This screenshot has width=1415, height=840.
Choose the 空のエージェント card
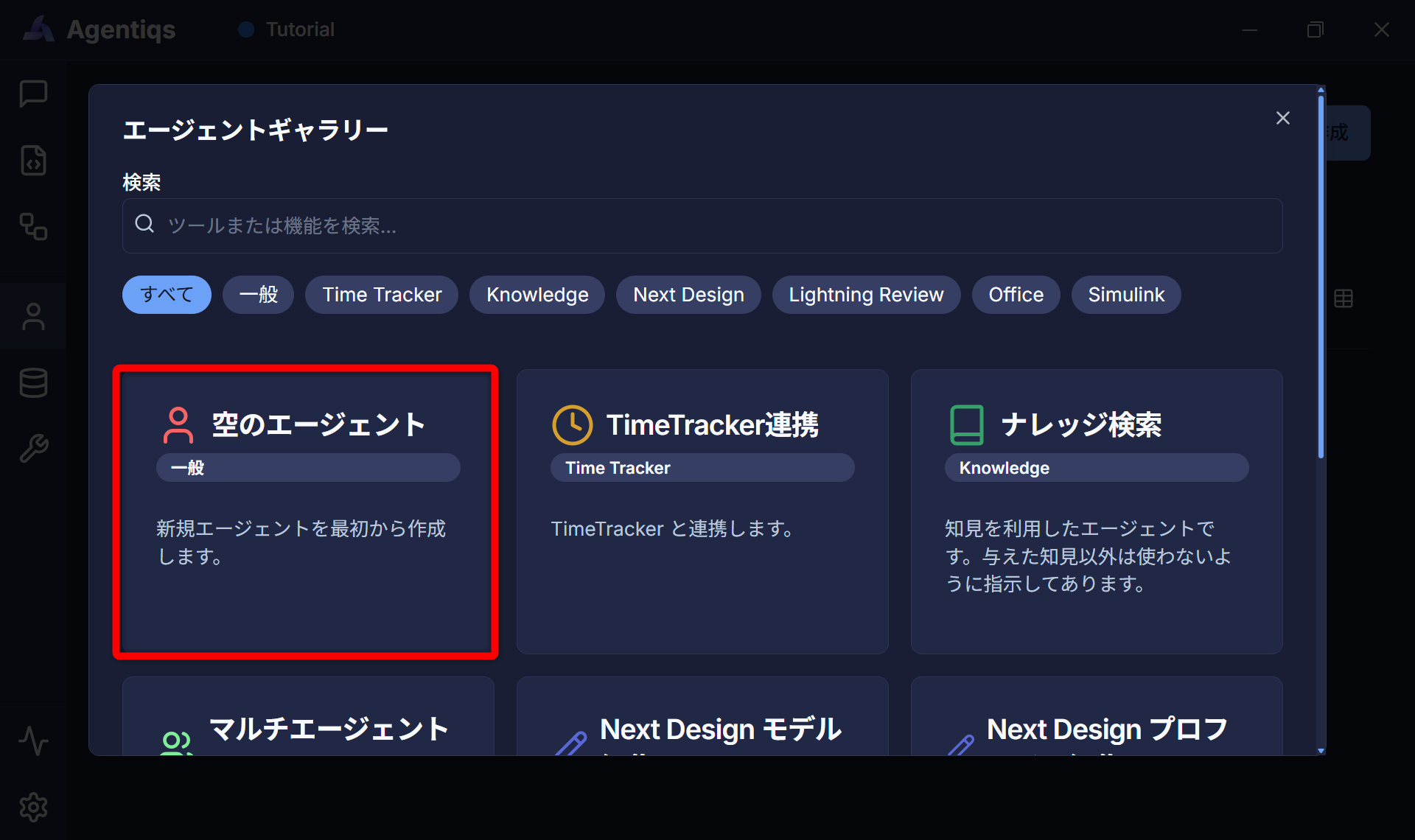pos(306,512)
